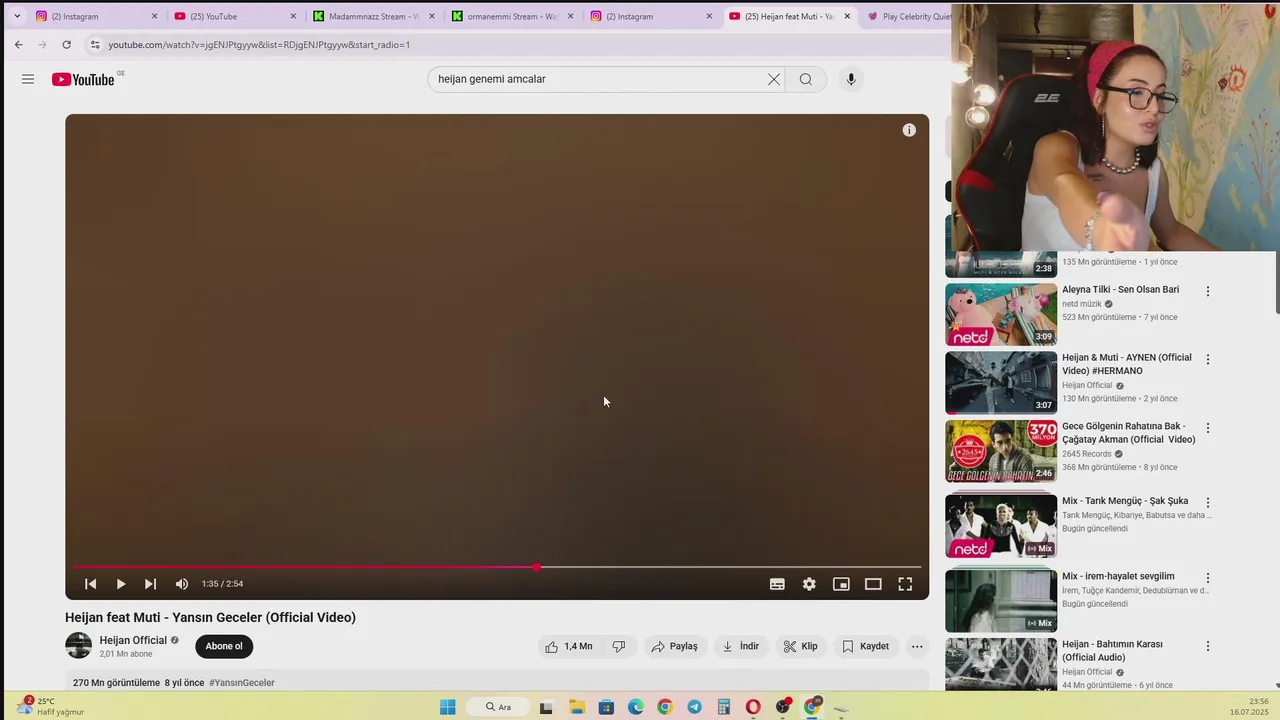
Task: Click the netd müzik channel name
Action: pyautogui.click(x=1082, y=304)
